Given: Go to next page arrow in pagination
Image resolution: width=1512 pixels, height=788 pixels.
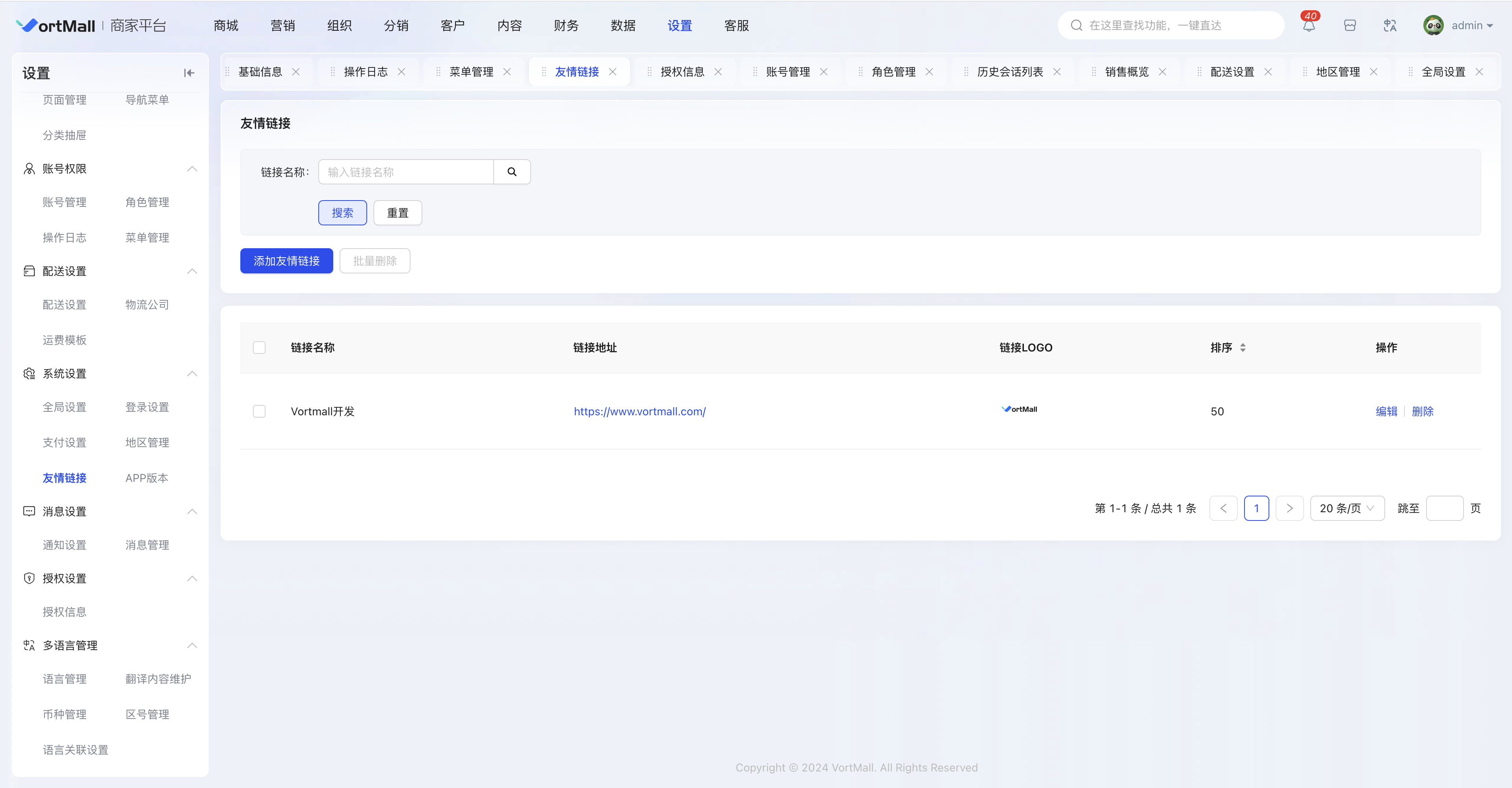Looking at the screenshot, I should click(x=1289, y=509).
